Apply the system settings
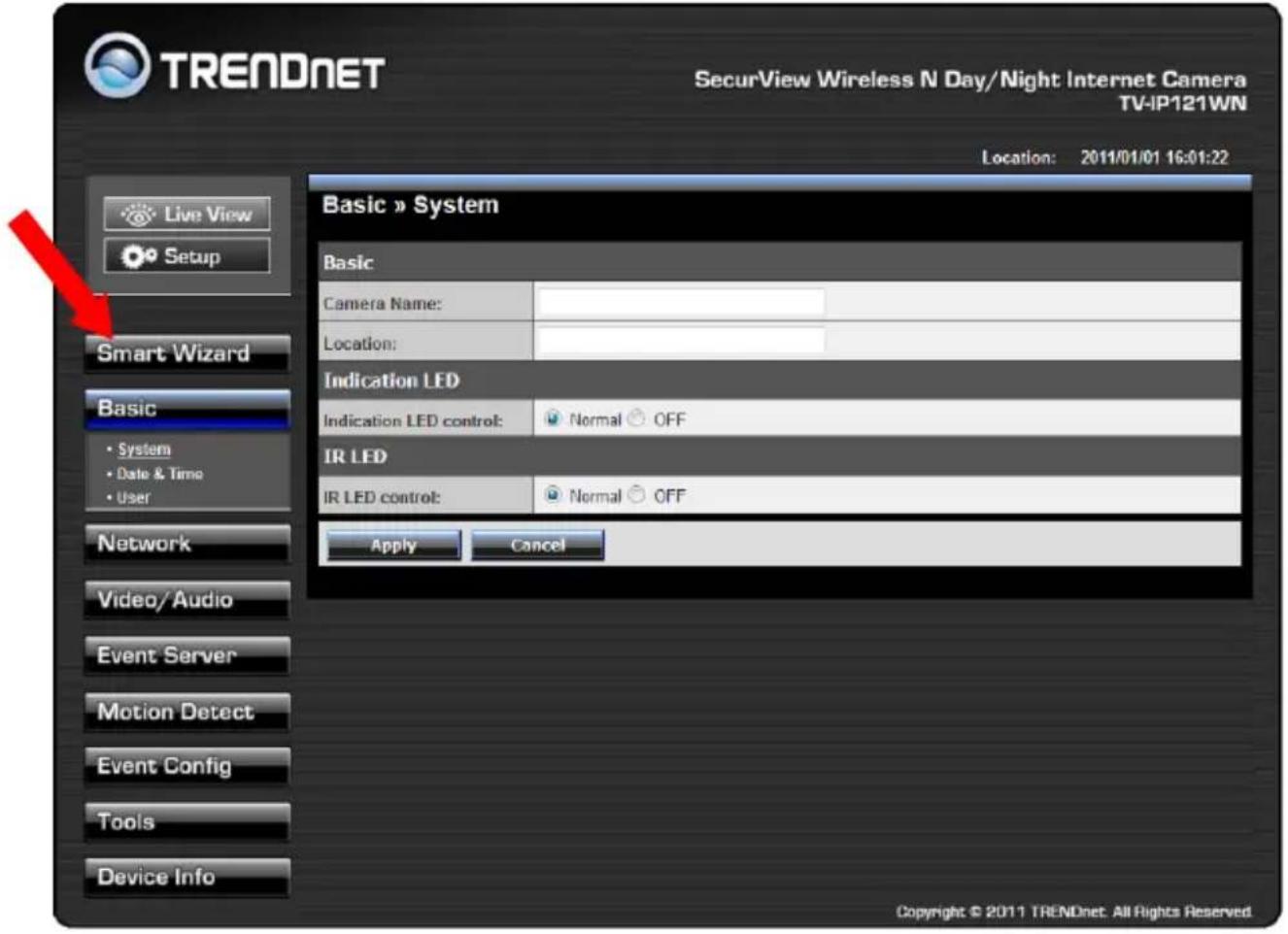 (393, 545)
